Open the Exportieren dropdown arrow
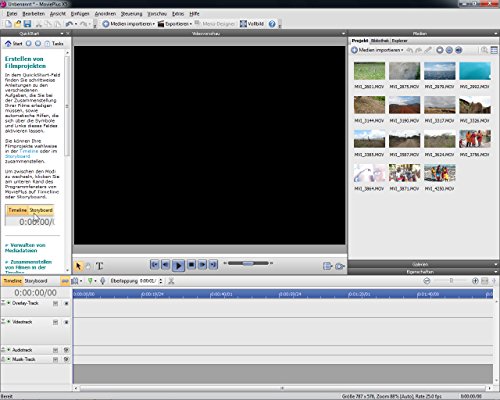 [191, 24]
